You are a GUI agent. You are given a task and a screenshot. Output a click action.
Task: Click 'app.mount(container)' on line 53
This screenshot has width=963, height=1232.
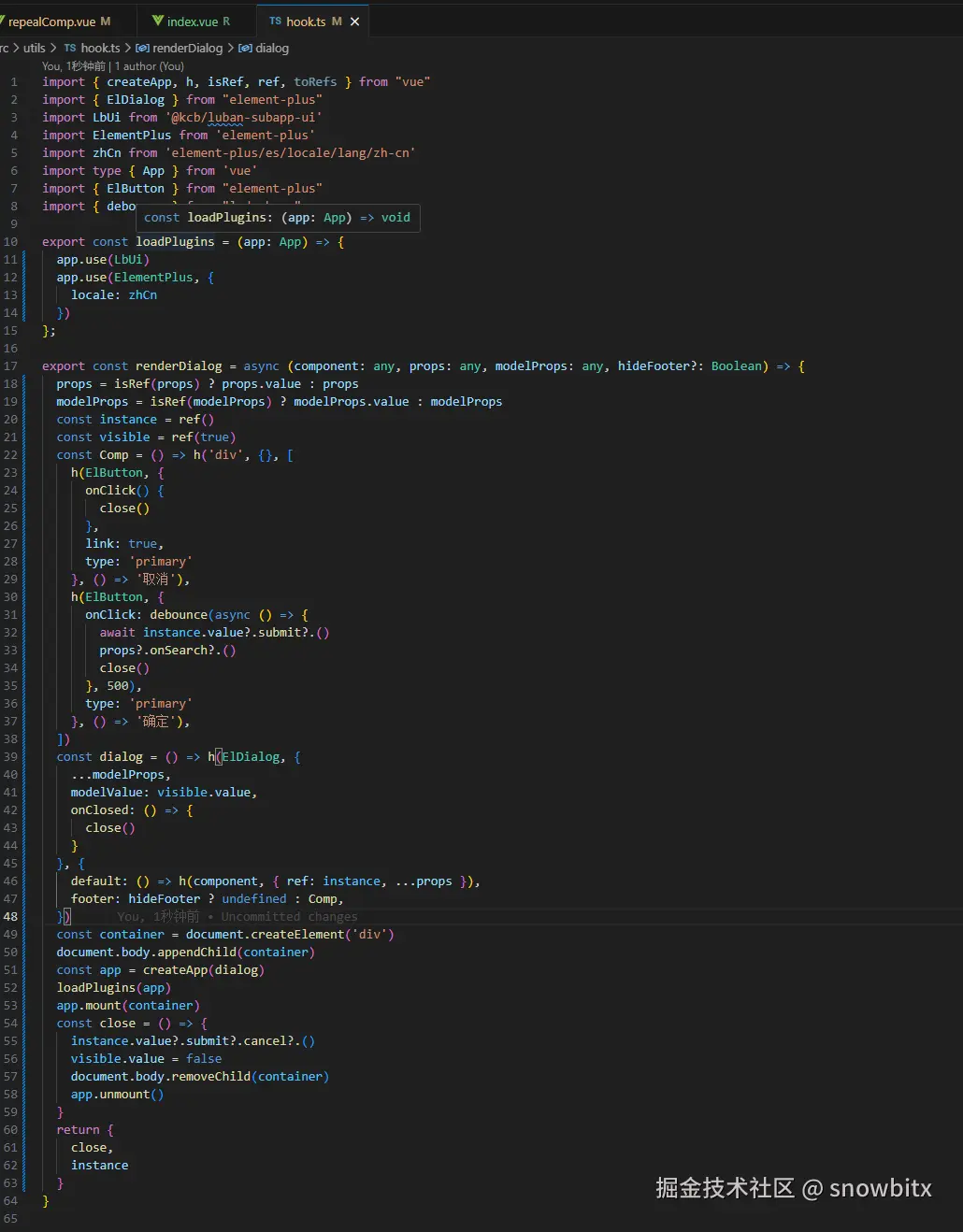coord(128,1005)
